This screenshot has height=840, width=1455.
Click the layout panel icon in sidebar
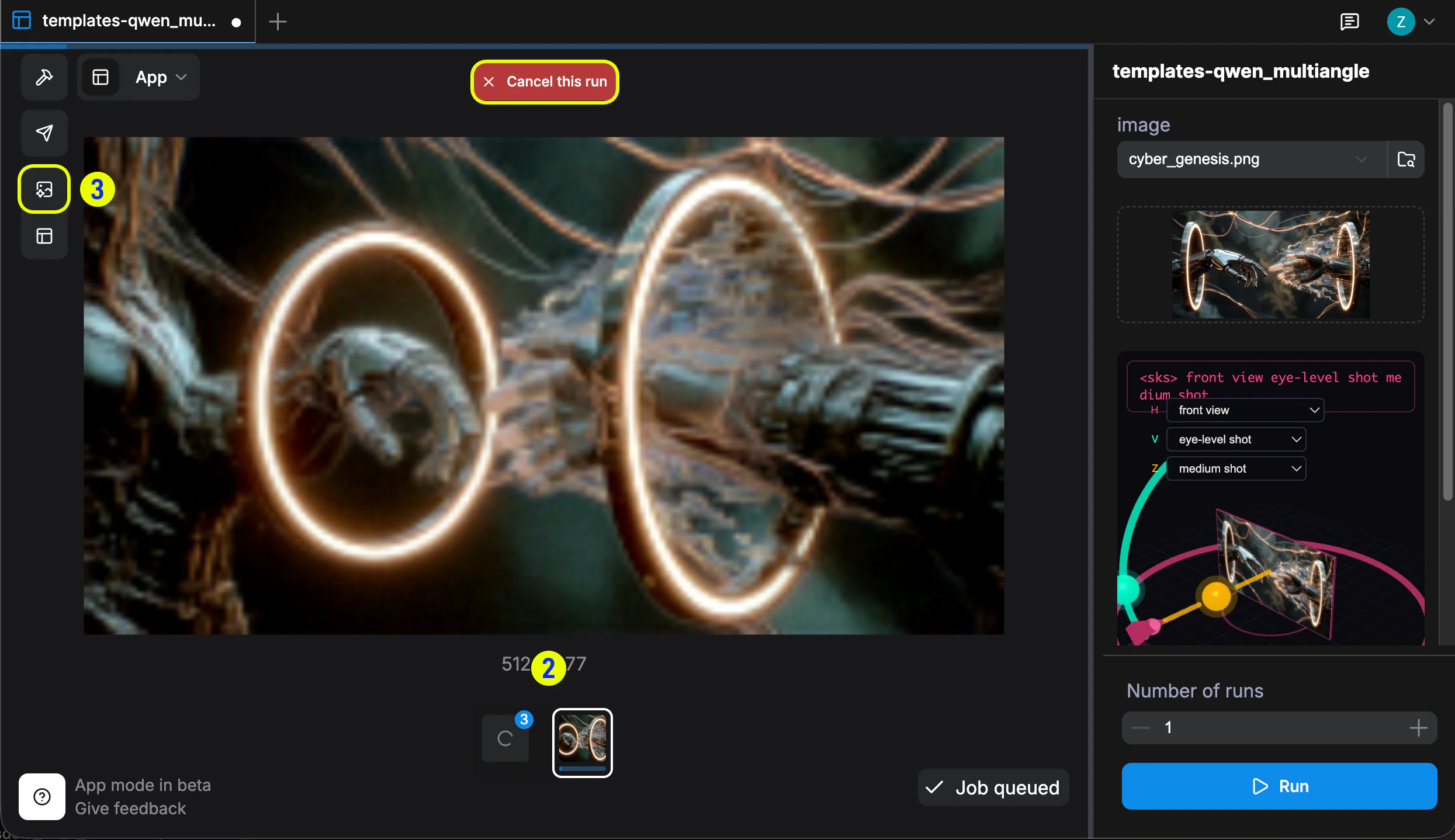44,236
